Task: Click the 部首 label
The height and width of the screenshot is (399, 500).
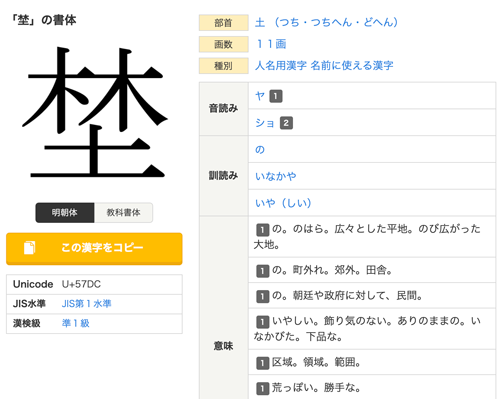Action: (224, 23)
